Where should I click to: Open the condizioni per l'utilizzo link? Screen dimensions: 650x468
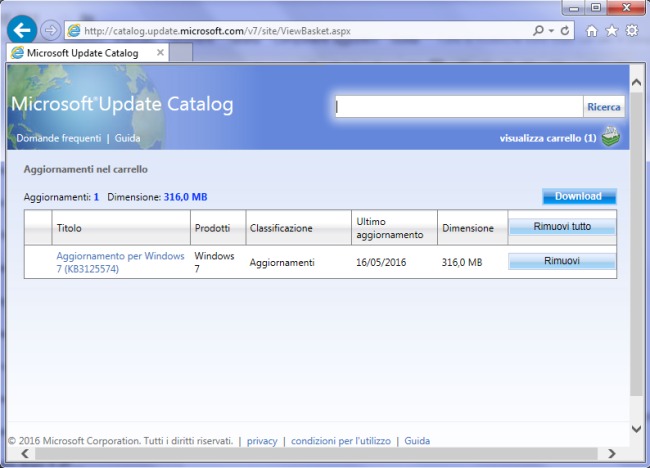coord(341,441)
